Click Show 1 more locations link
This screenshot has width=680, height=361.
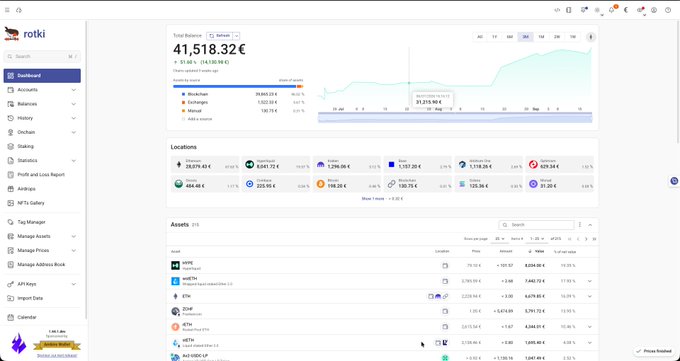382,199
